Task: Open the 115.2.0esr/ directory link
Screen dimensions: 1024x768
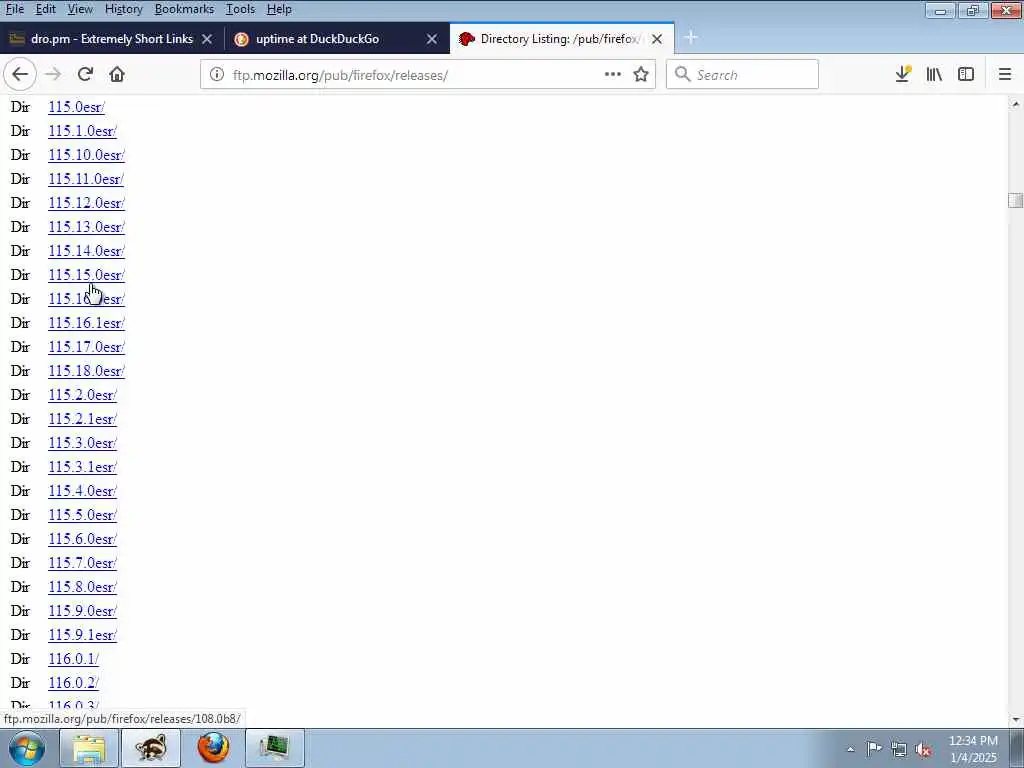Action: coord(82,395)
